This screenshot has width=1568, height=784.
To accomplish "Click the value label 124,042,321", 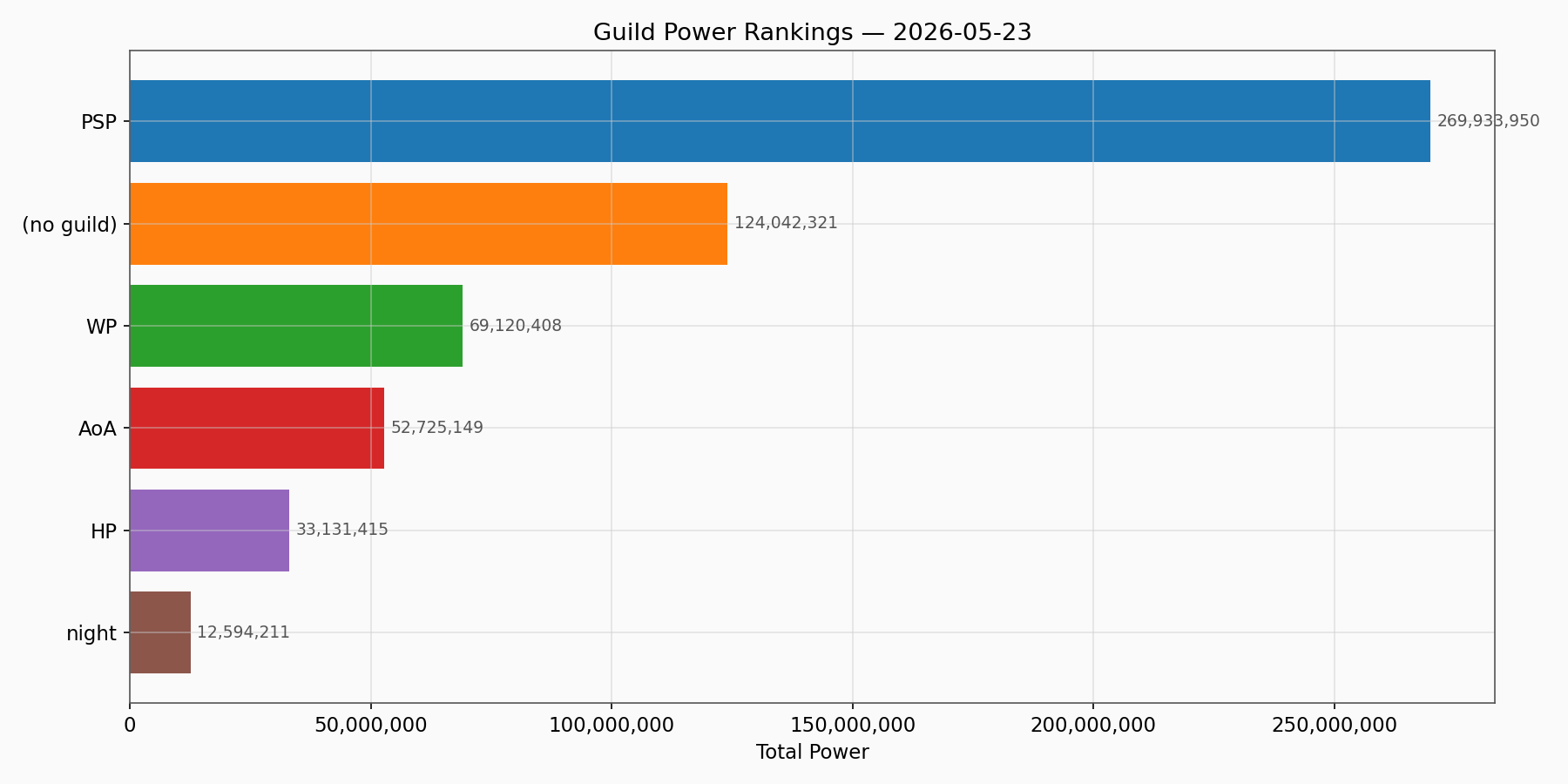I will click(x=786, y=223).
